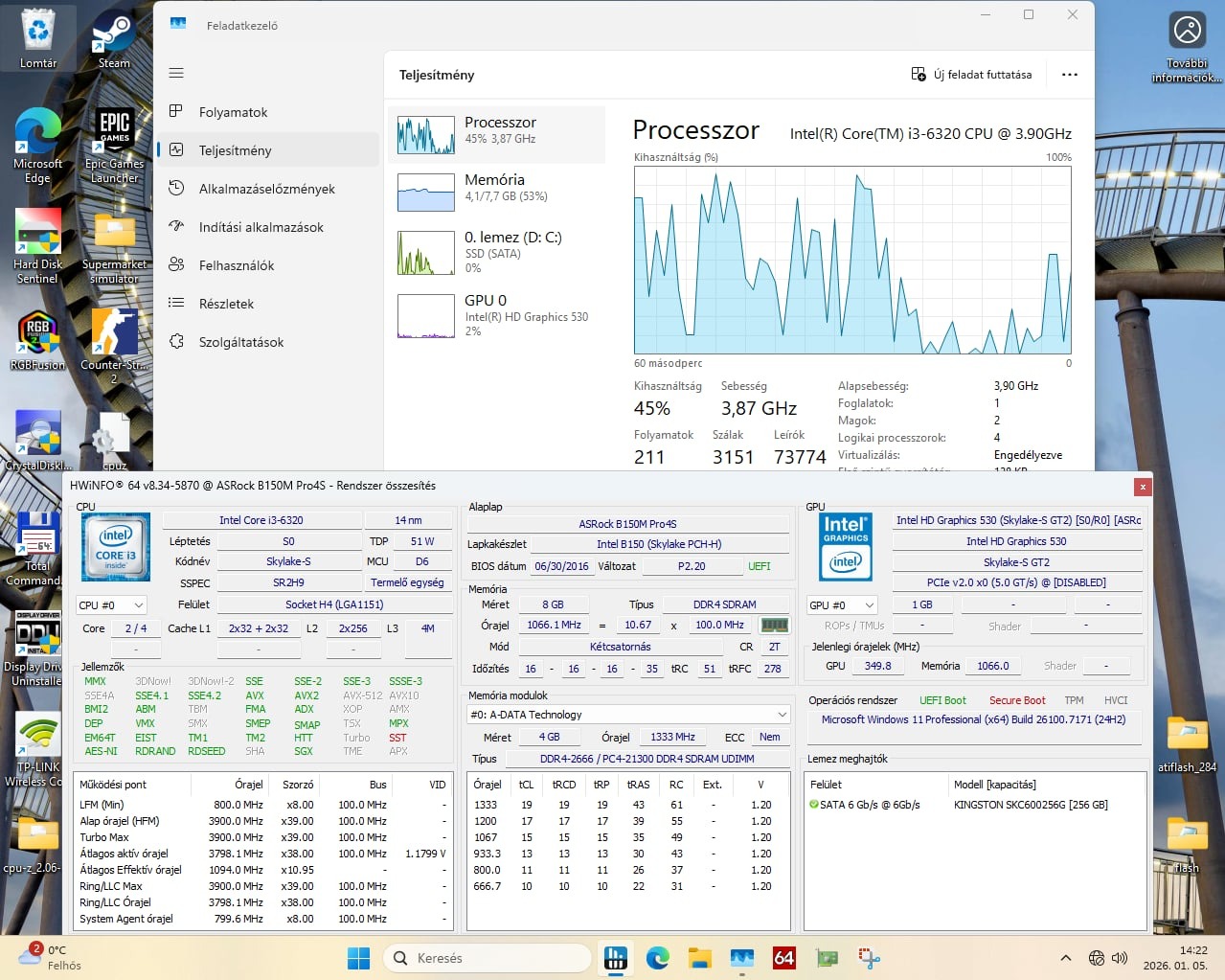Click the 3,87 GHz speed value
The height and width of the screenshot is (980, 1225).
click(759, 408)
